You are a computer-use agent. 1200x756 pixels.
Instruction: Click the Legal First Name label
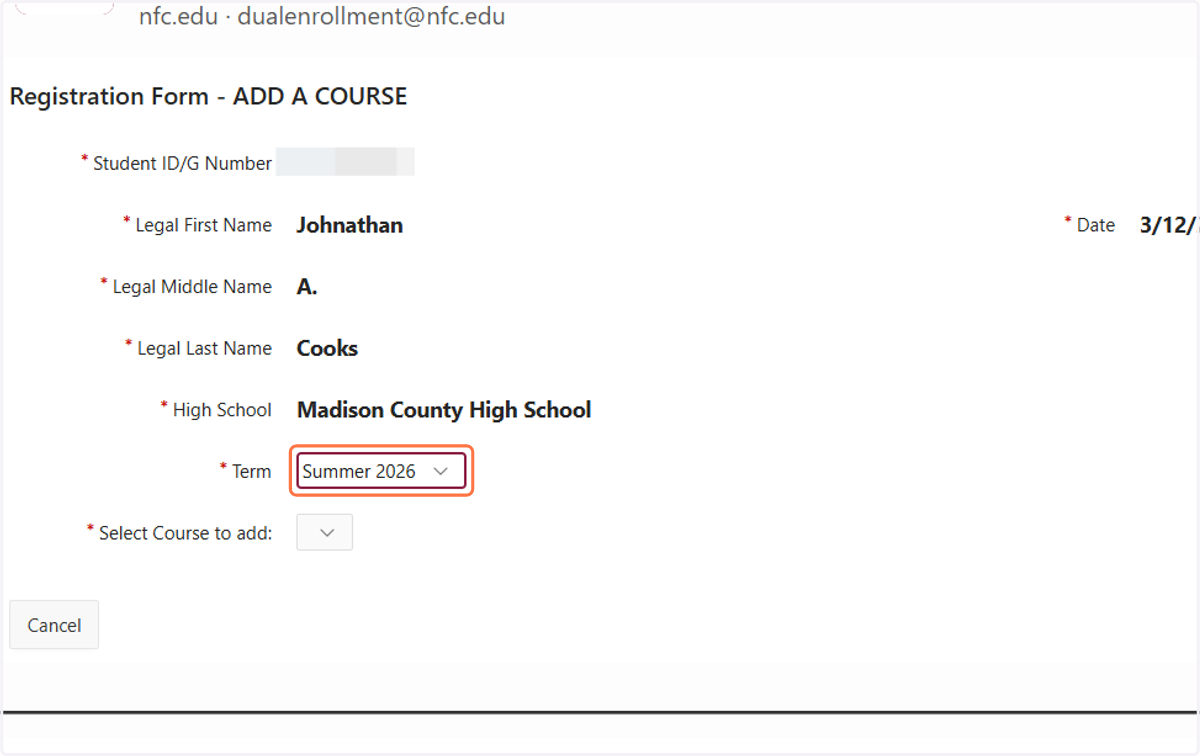(203, 225)
